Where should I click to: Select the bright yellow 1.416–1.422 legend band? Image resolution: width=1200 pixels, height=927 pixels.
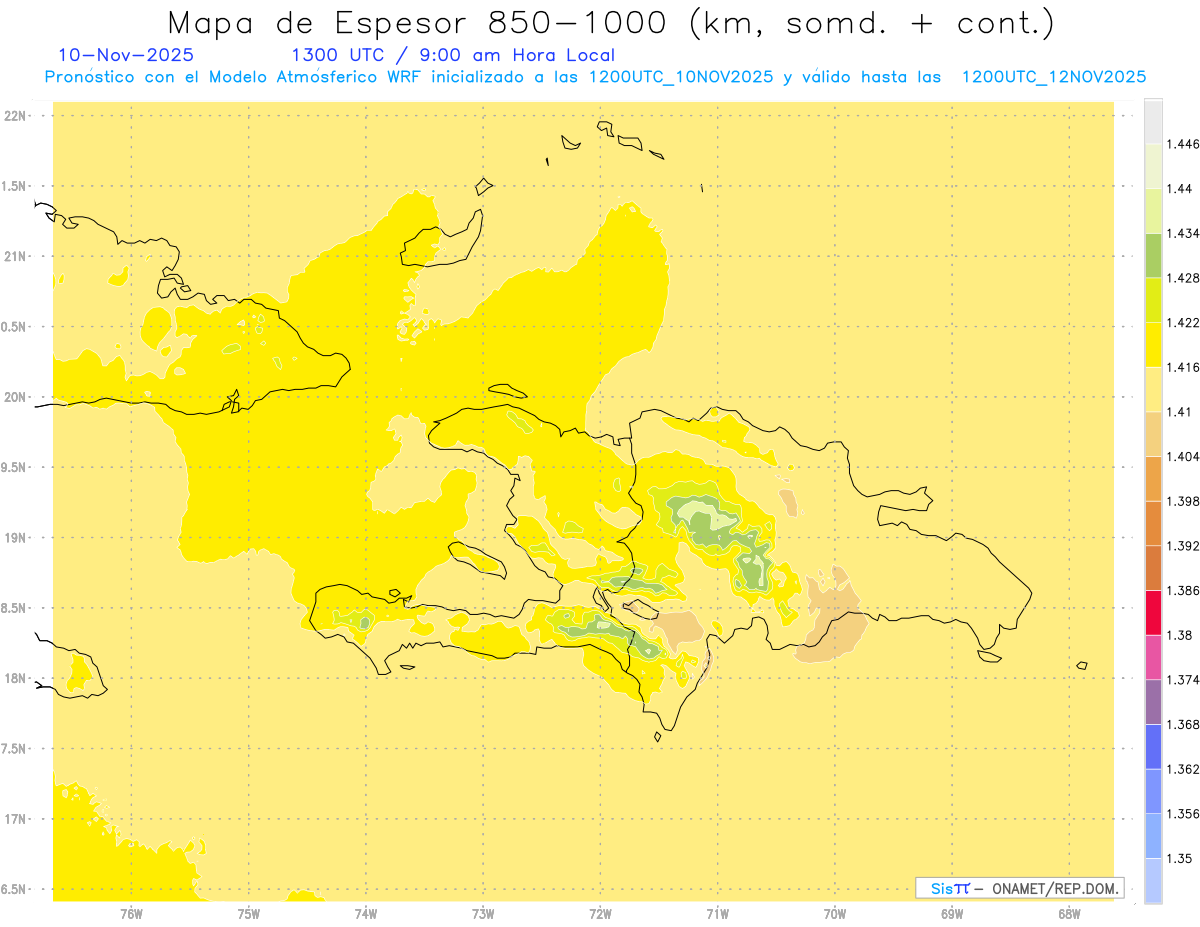point(1153,345)
